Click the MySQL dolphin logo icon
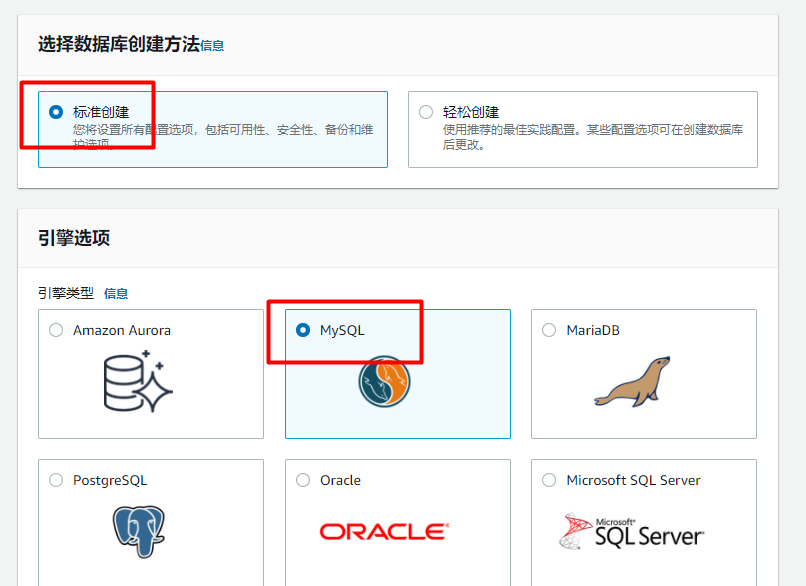The height and width of the screenshot is (586, 806). 384,382
